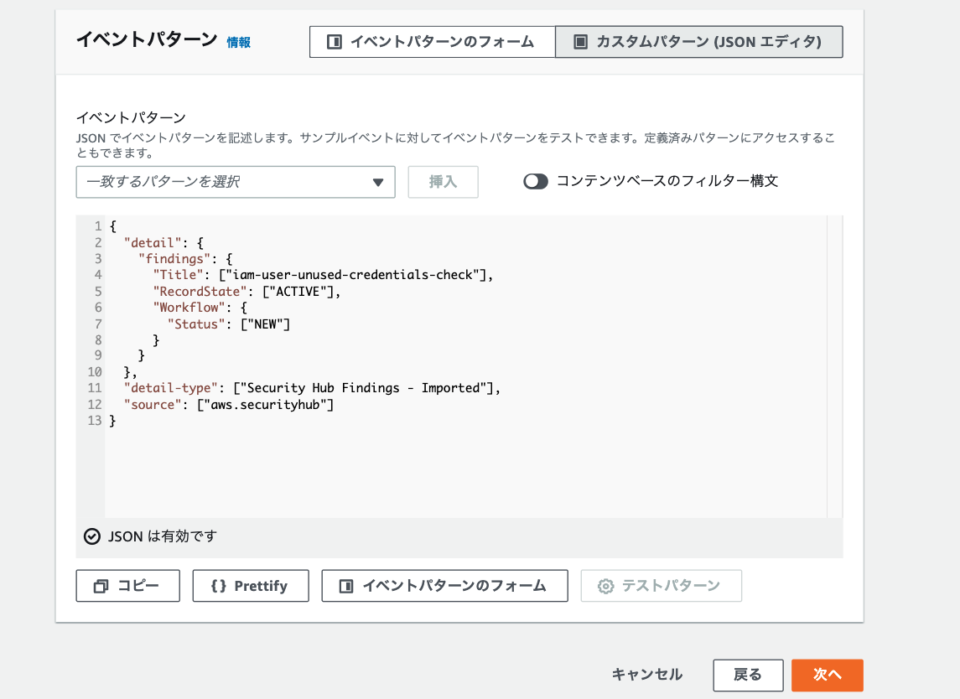The width and height of the screenshot is (960, 699).
Task: Enable the コンテンツベースのフィルター構文 toggle
Action: (x=535, y=180)
